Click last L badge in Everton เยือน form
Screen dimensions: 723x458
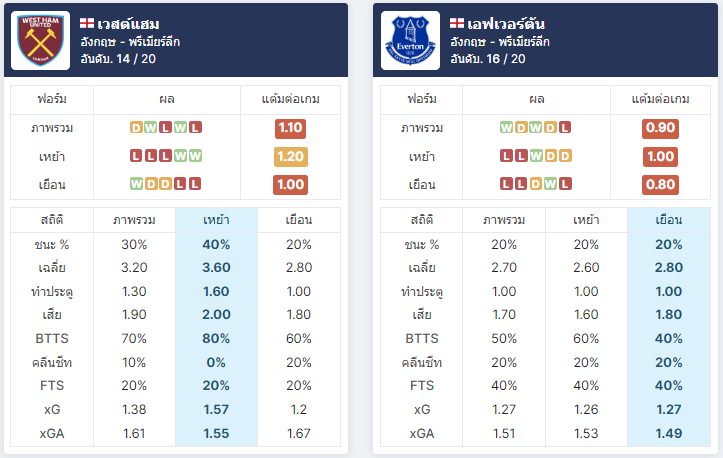pyautogui.click(x=565, y=184)
